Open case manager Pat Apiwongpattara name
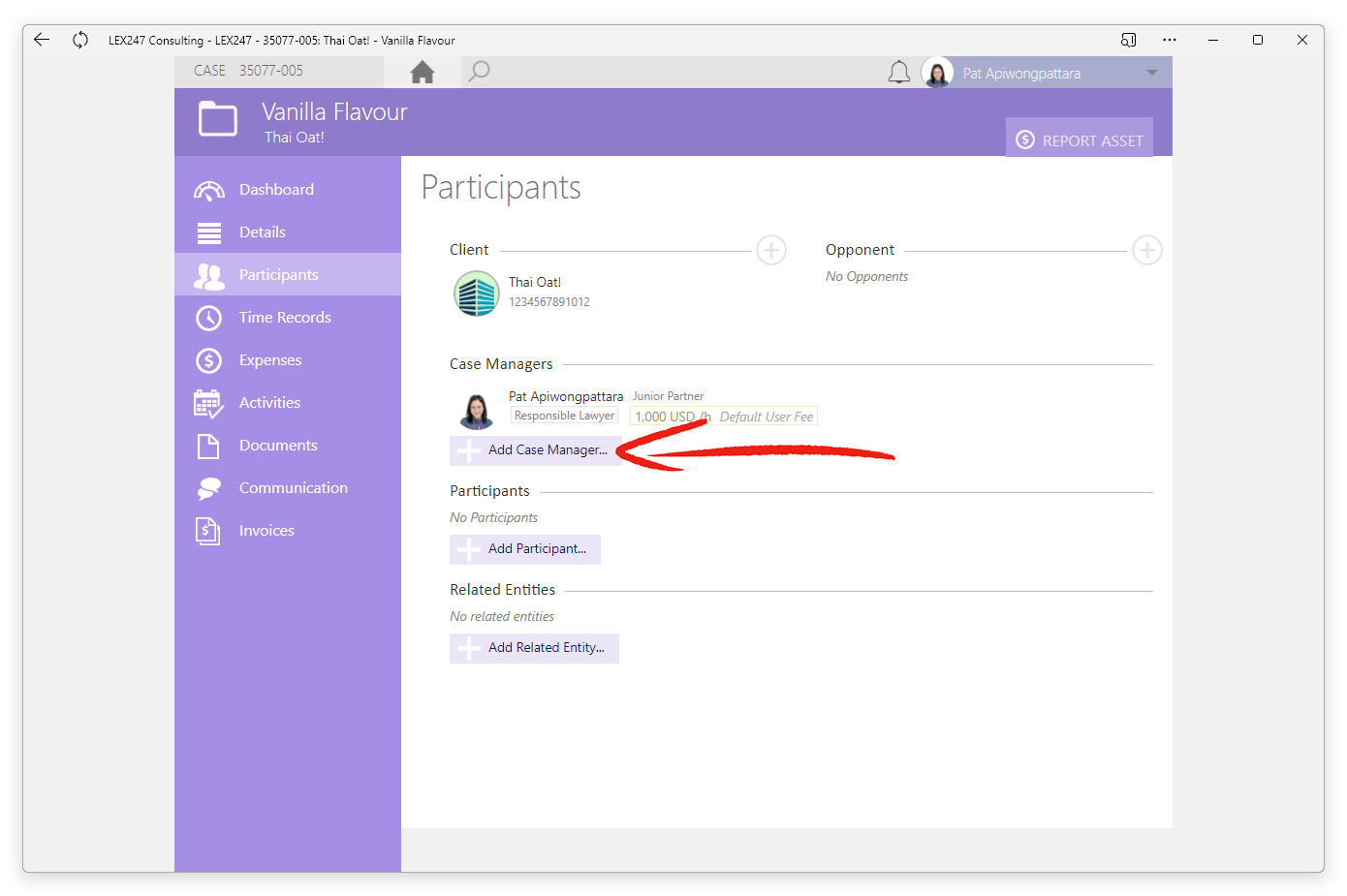The width and height of the screenshot is (1347, 896). (566, 396)
